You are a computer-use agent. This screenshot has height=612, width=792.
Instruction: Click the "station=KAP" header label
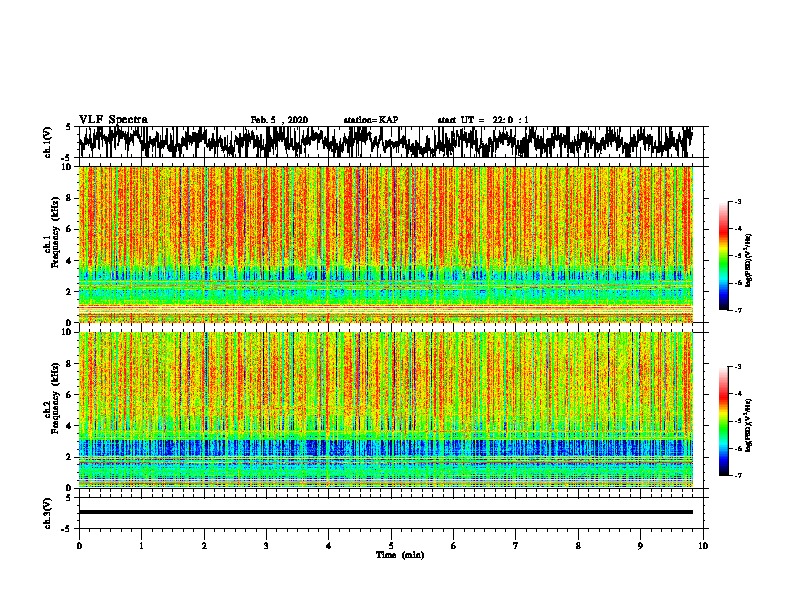point(371,120)
